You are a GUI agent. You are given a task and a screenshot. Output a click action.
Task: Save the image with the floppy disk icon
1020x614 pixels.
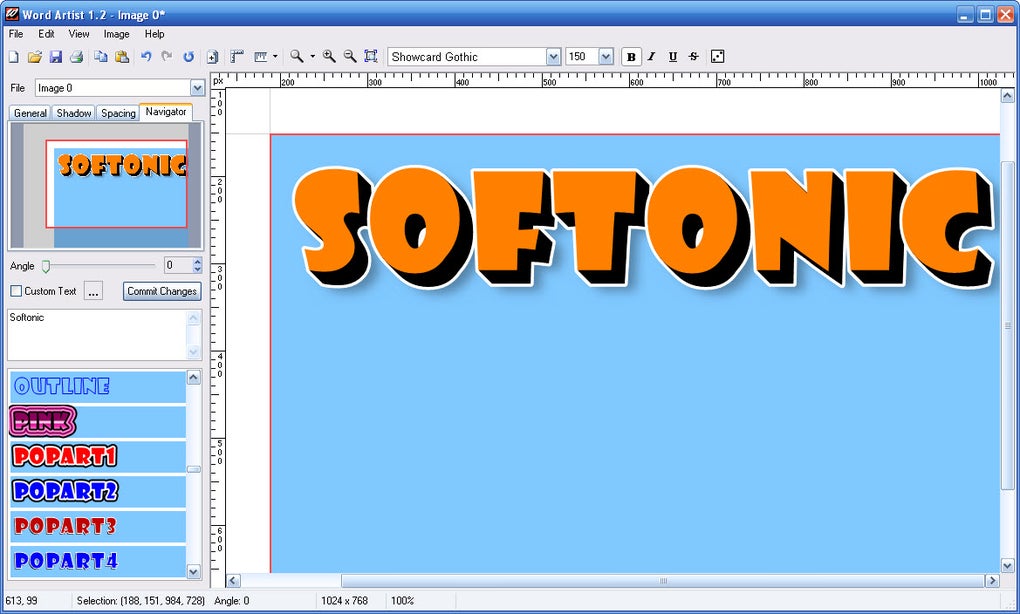(56, 57)
